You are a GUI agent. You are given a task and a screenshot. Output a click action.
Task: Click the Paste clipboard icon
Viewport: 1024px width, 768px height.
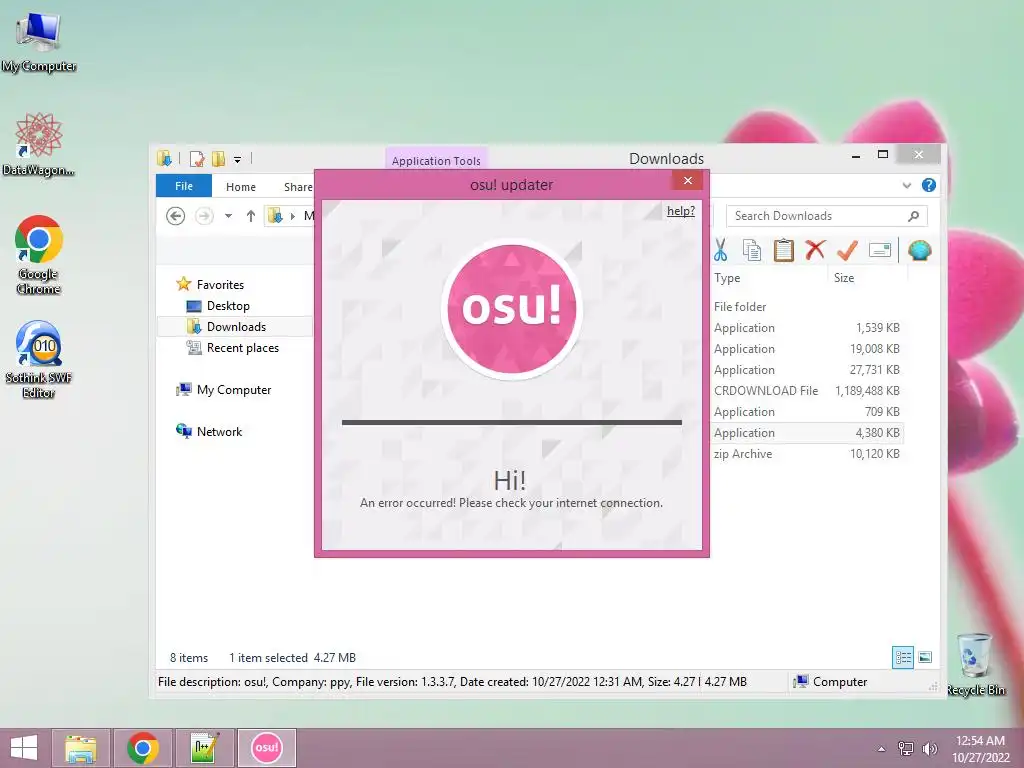tap(784, 250)
